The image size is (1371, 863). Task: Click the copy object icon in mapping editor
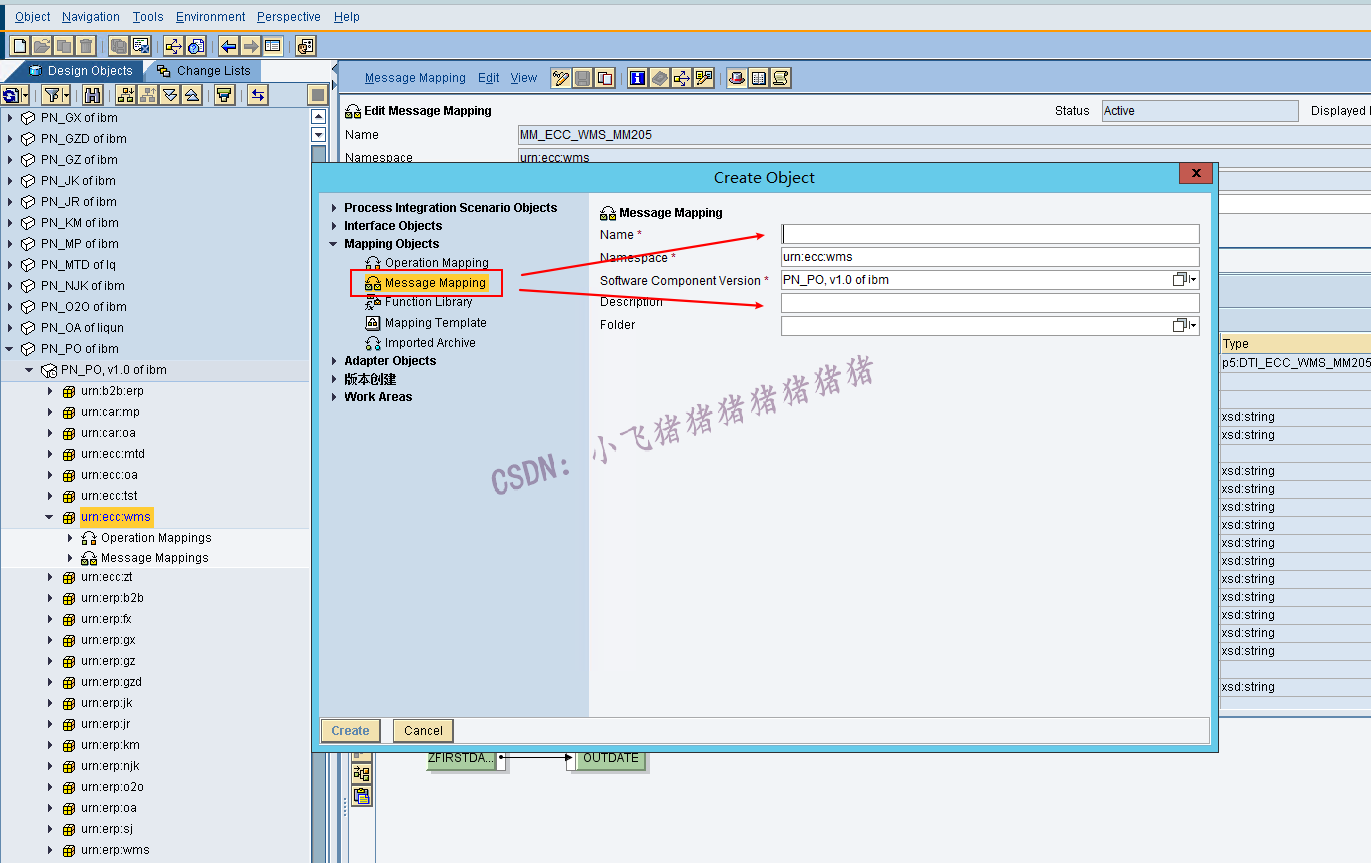point(605,78)
